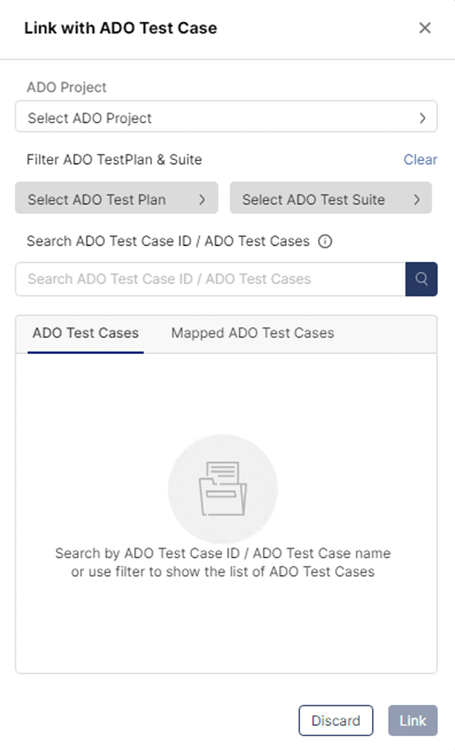
Task: Click the ADO Project field label
Action: click(67, 87)
